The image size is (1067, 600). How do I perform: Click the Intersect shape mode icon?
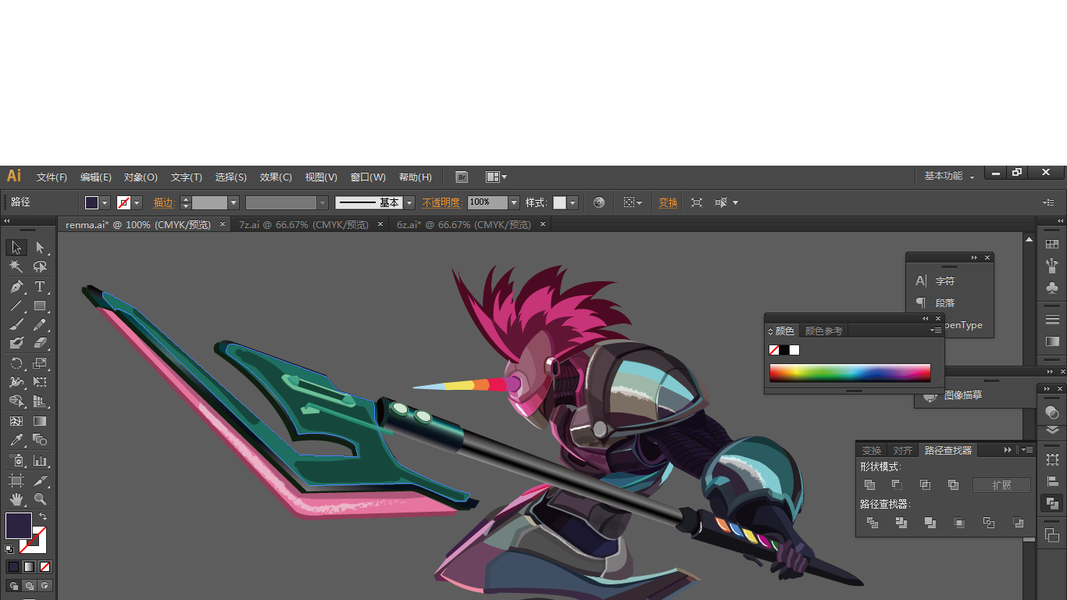tap(925, 485)
